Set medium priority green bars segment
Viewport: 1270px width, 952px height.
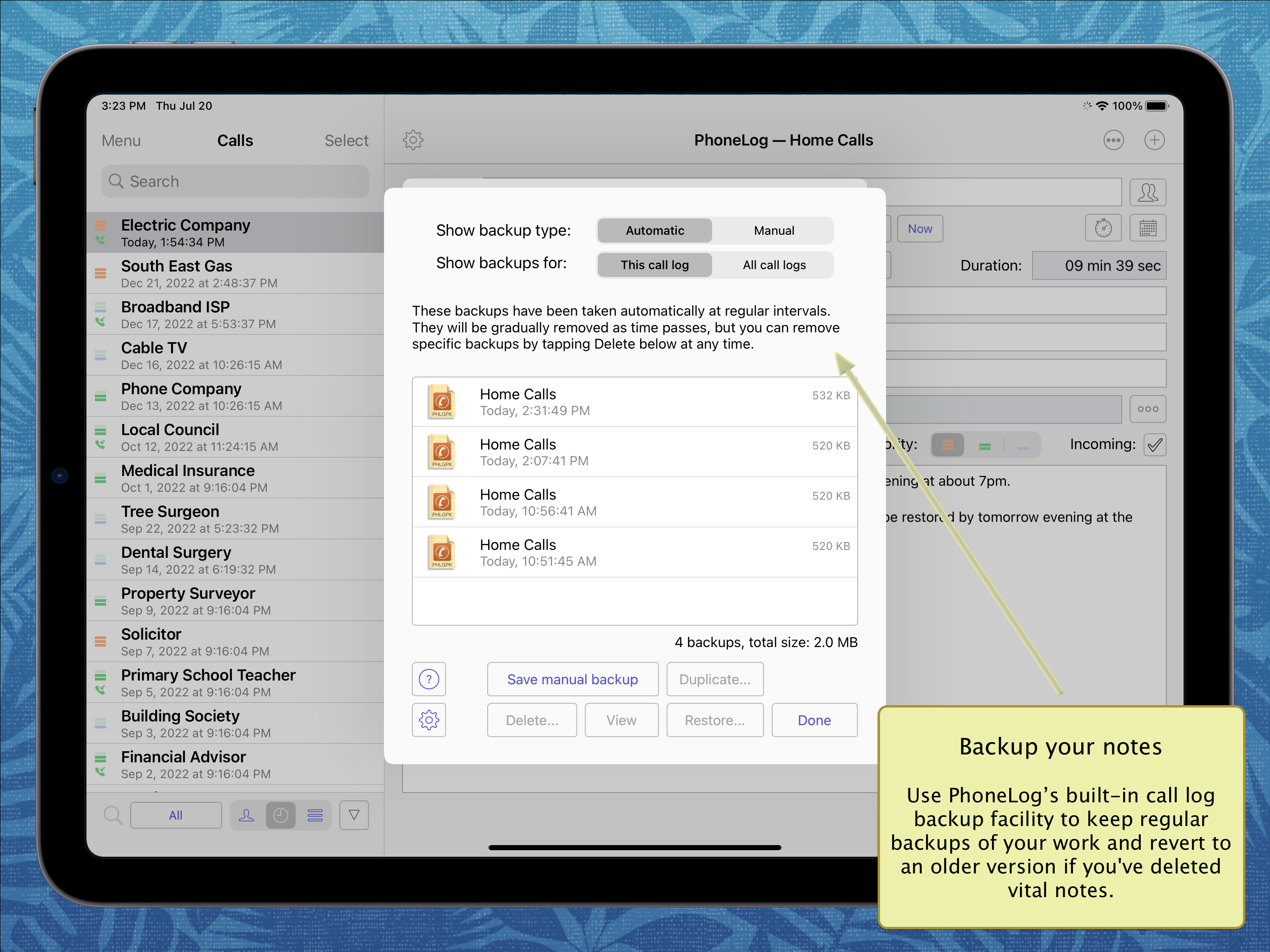click(985, 445)
